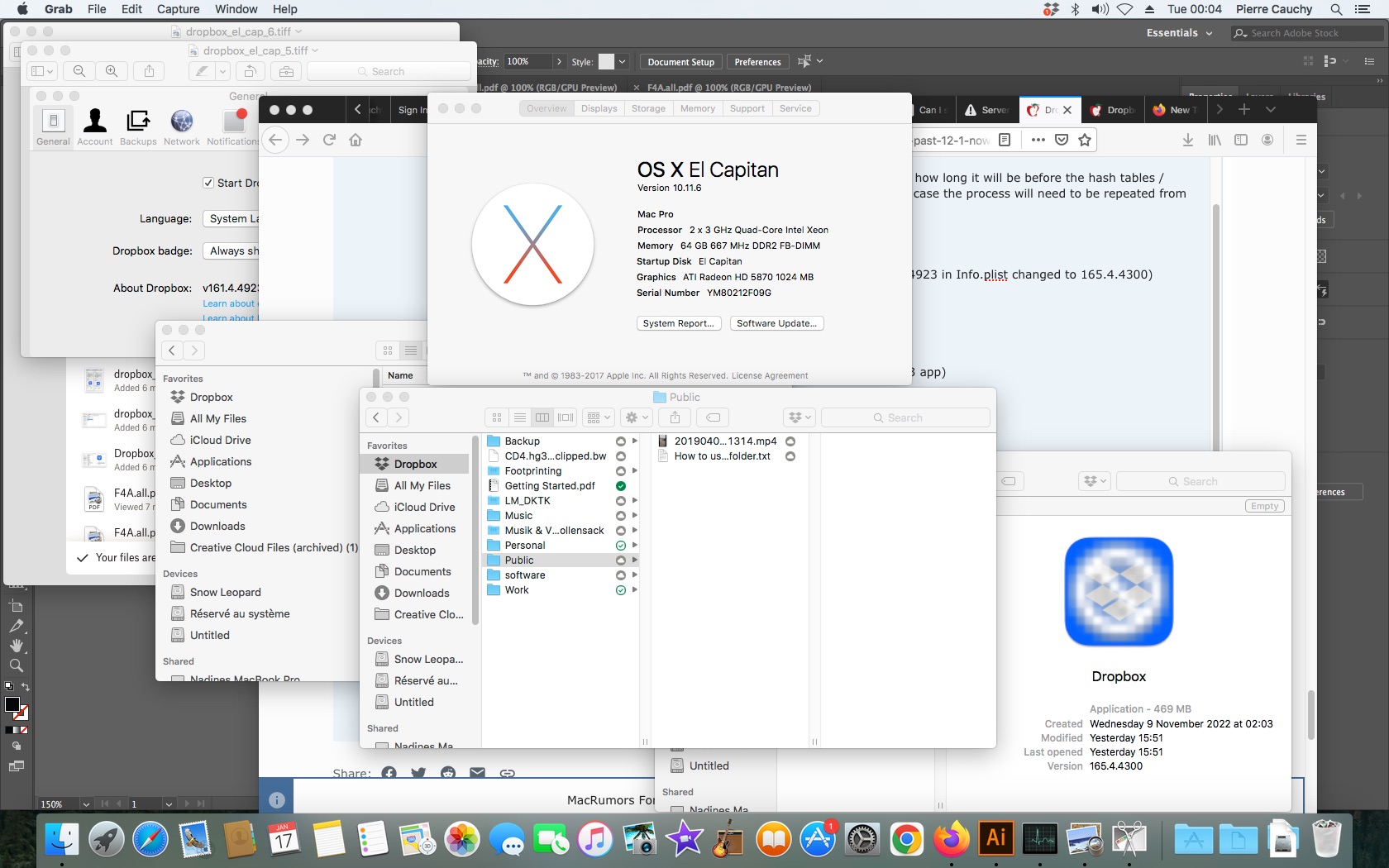Select Dropbox in the Public window sidebar

click(x=415, y=464)
